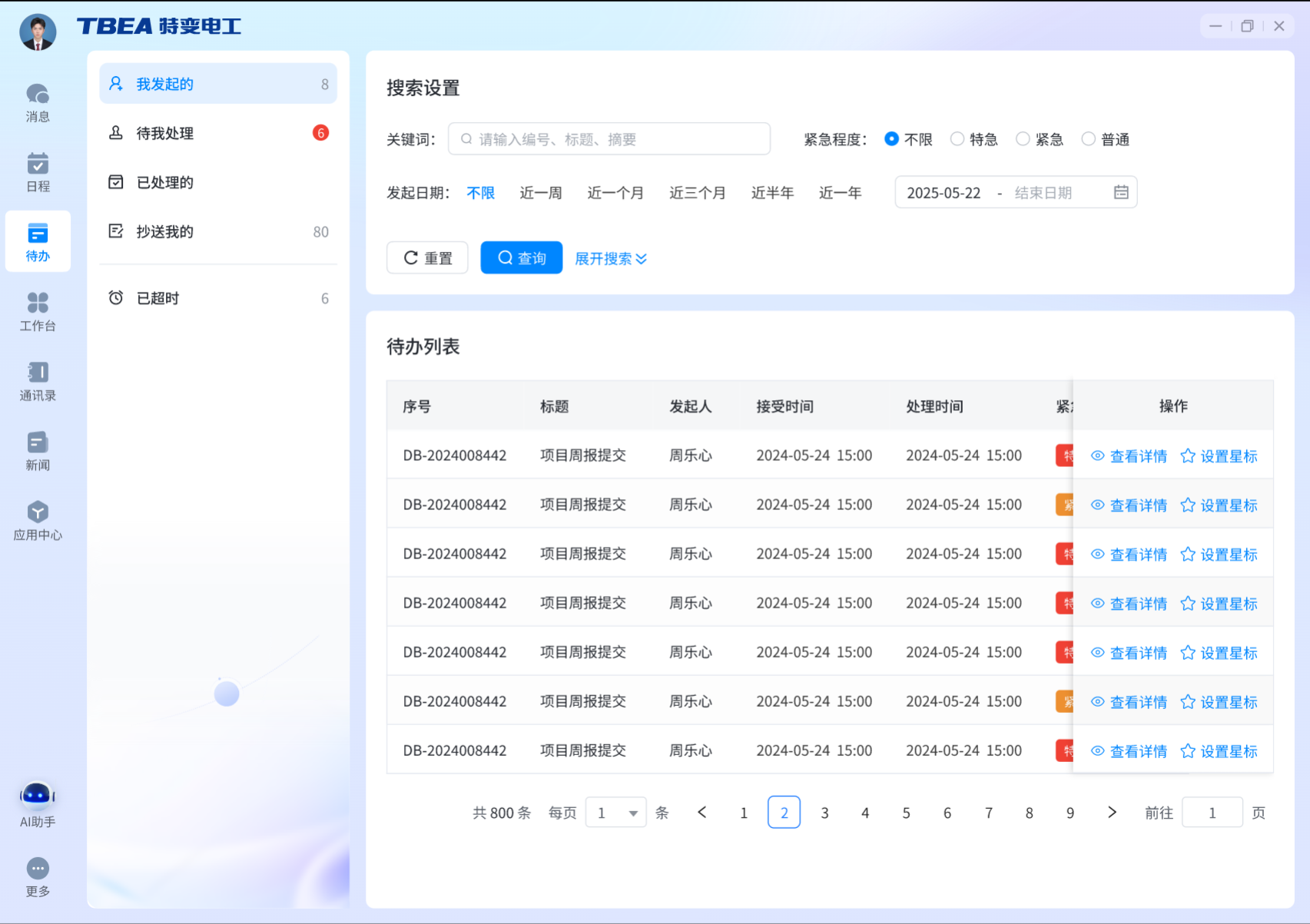Image resolution: width=1310 pixels, height=924 pixels.
Task: Open the 日程 calendar from the sidebar
Action: [x=37, y=171]
